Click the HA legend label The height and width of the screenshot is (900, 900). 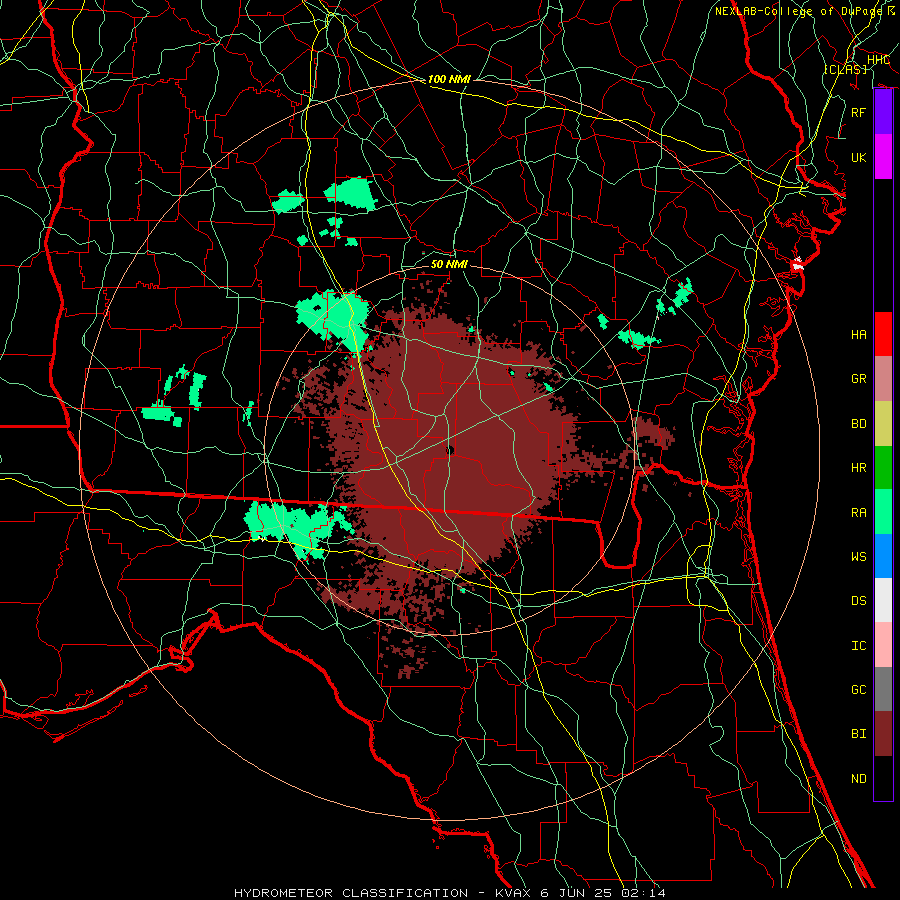(858, 334)
